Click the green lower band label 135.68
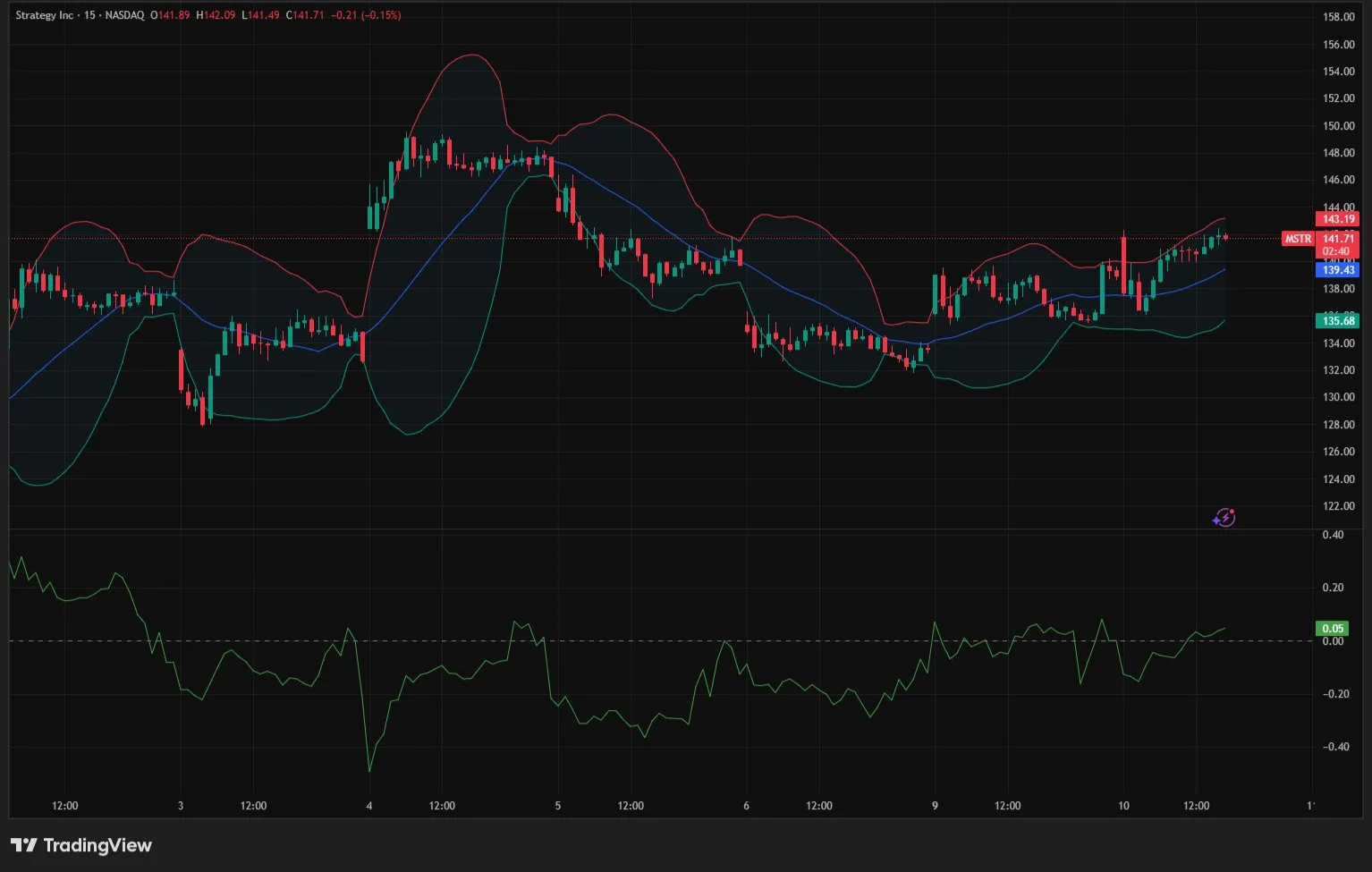Viewport: 1372px width, 872px height. (x=1337, y=319)
